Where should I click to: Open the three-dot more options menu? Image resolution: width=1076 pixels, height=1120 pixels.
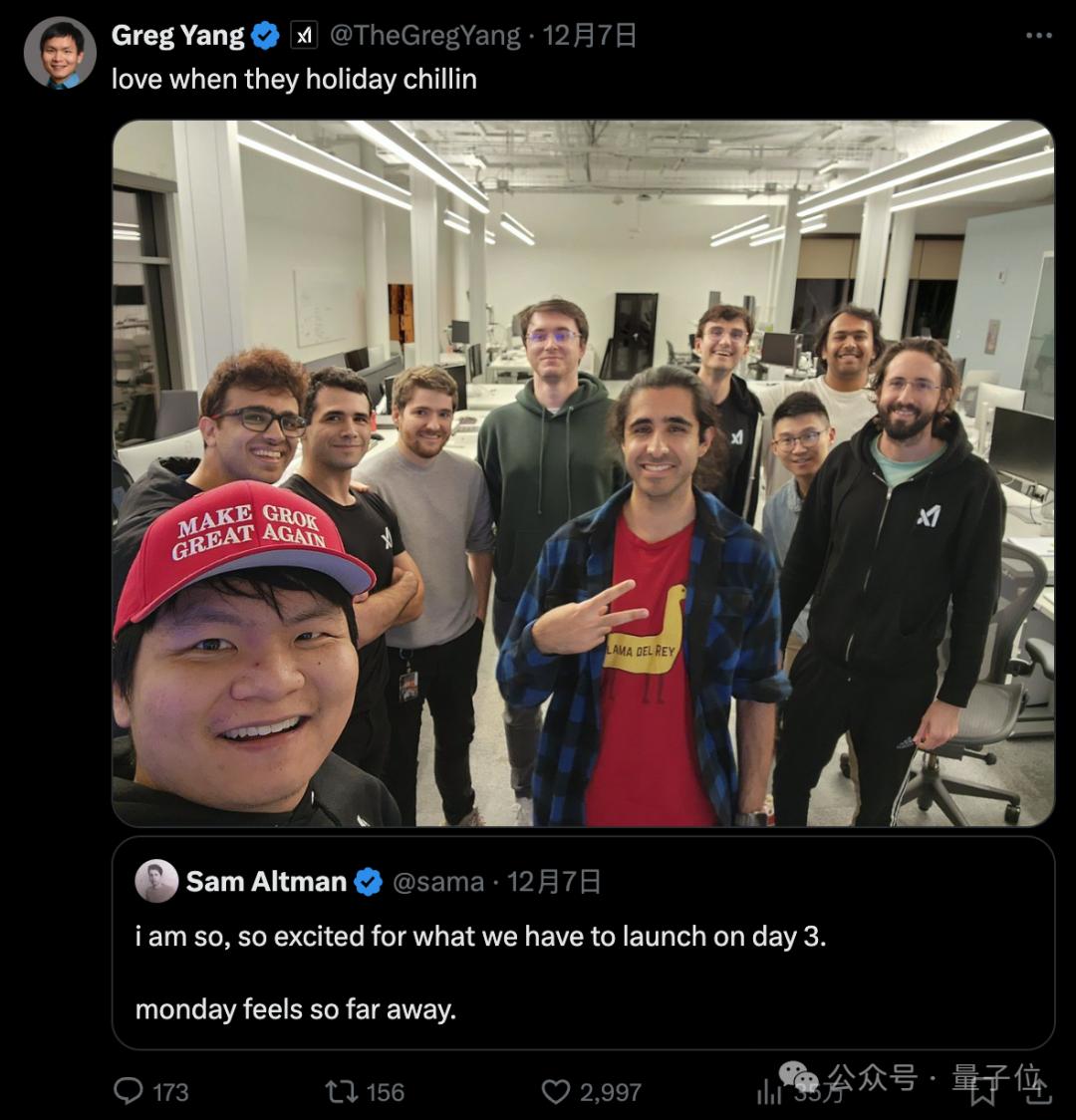click(x=1038, y=35)
